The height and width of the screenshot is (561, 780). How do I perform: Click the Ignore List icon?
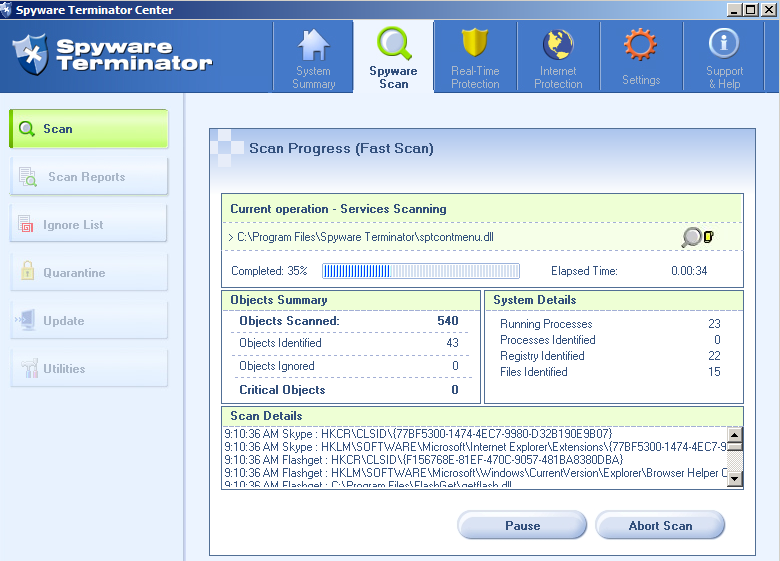(26, 224)
